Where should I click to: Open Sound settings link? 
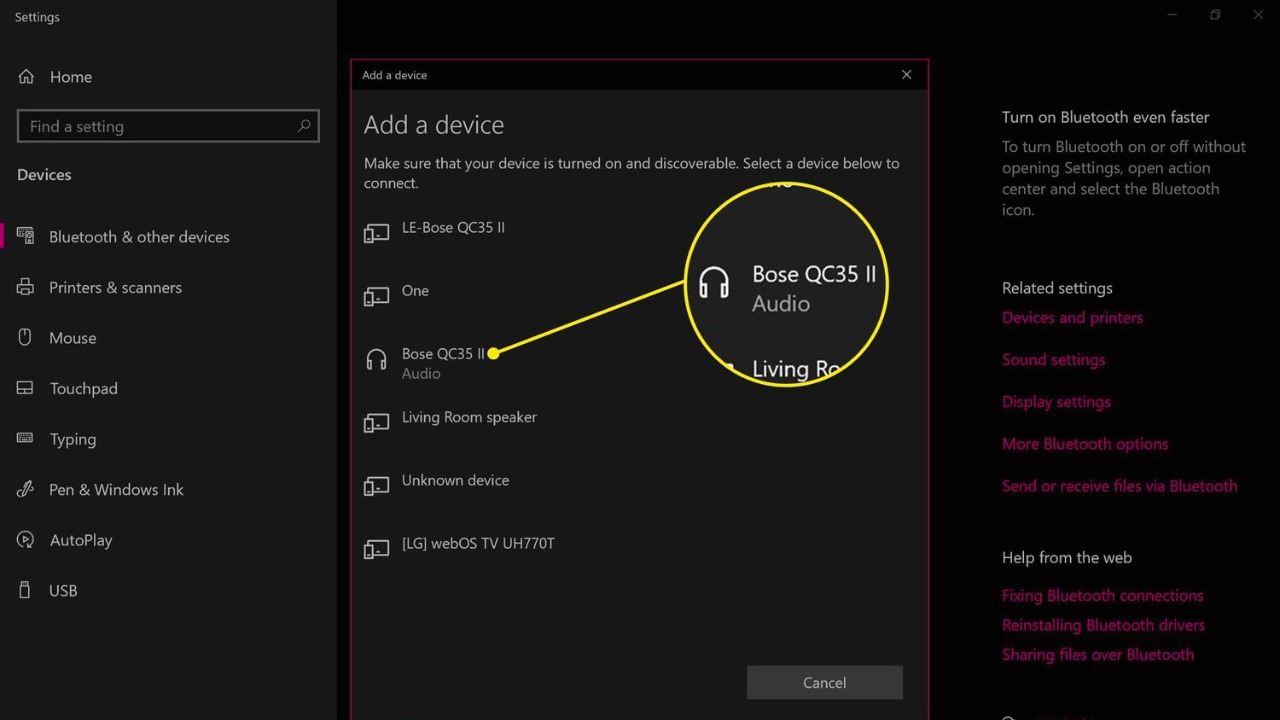(x=1053, y=360)
